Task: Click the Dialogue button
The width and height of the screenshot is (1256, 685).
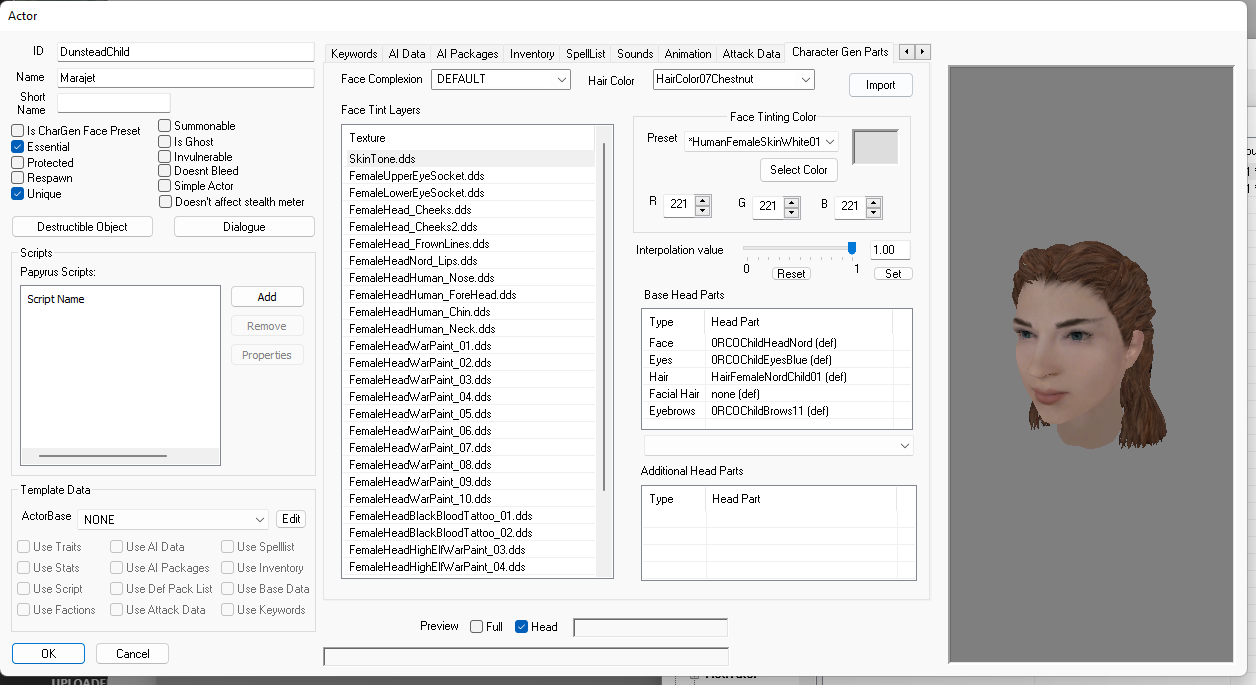Action: (244, 227)
